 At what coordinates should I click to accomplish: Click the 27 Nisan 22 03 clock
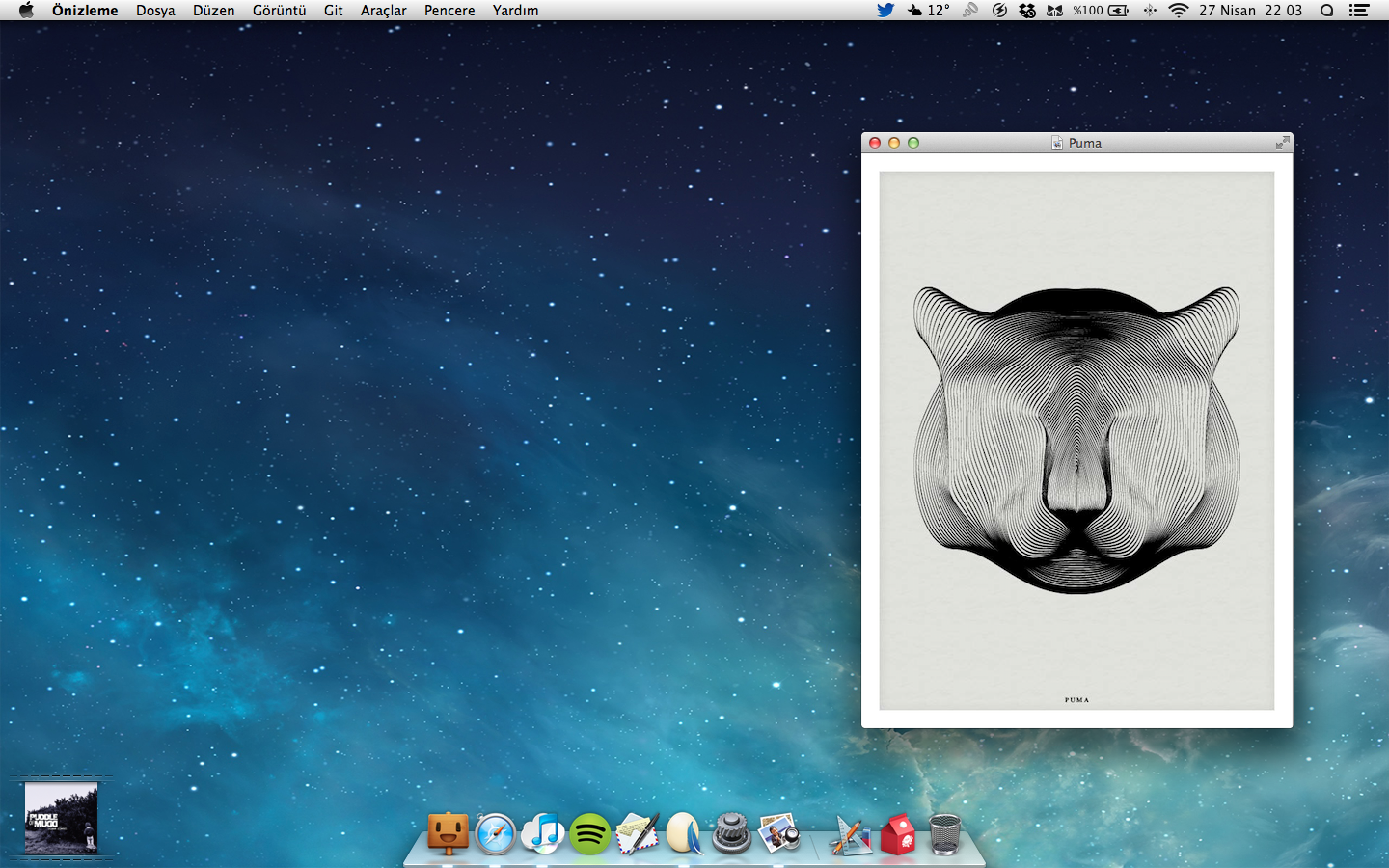tap(1250, 11)
